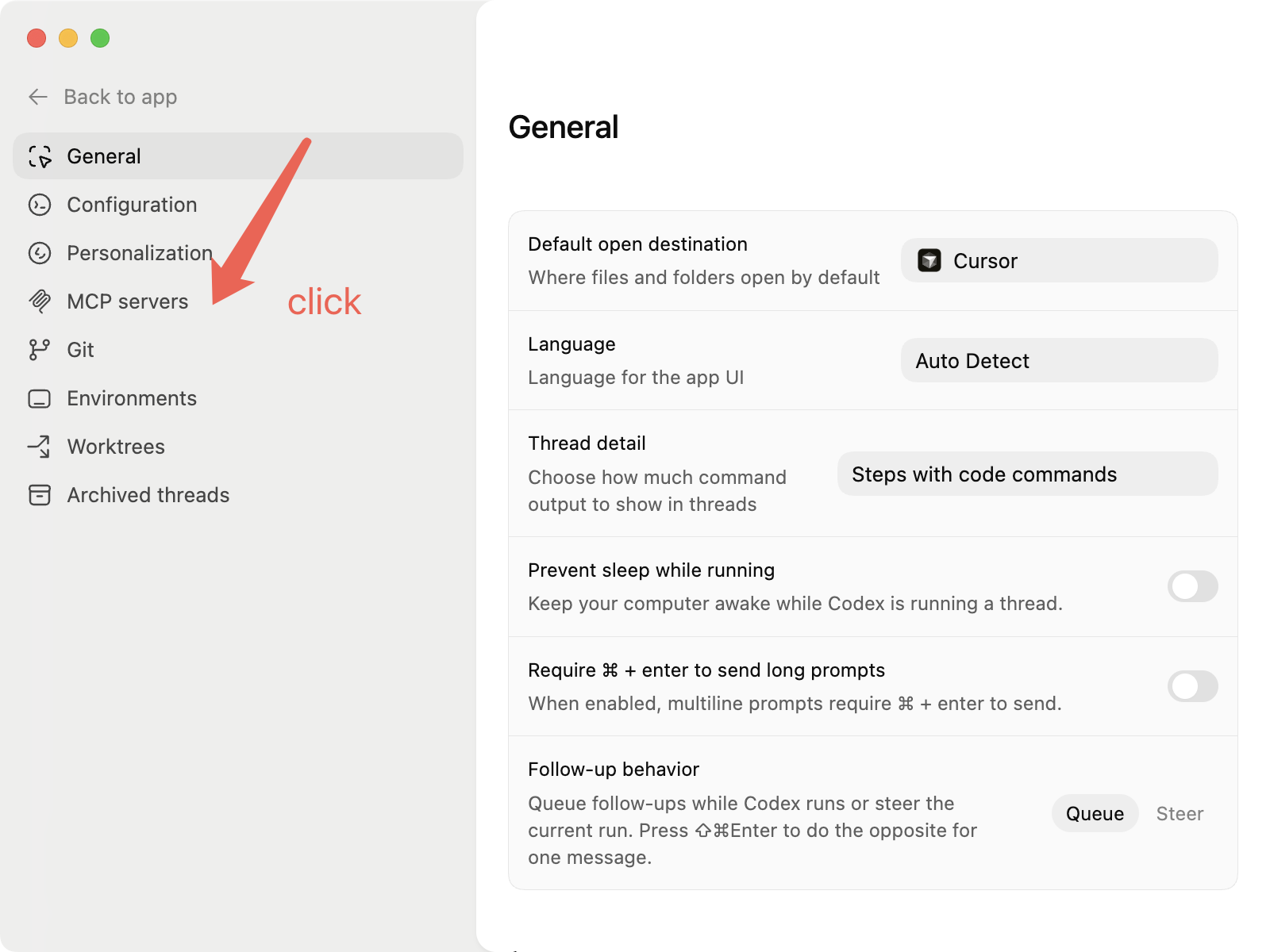1270x952 pixels.
Task: Toggle Require ⌘ + enter for long prompts
Action: [1192, 686]
